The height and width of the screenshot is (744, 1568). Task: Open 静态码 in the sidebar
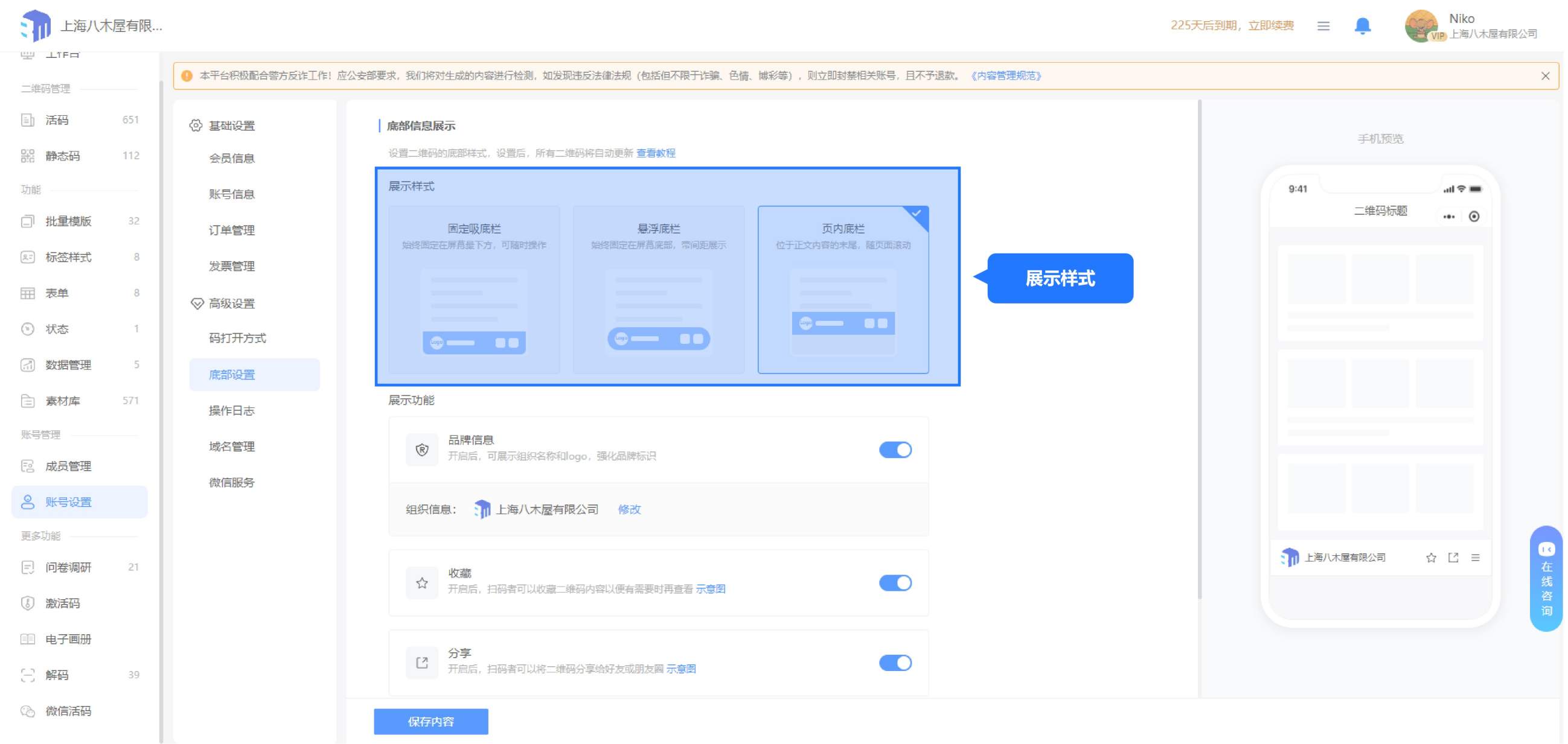79,156
